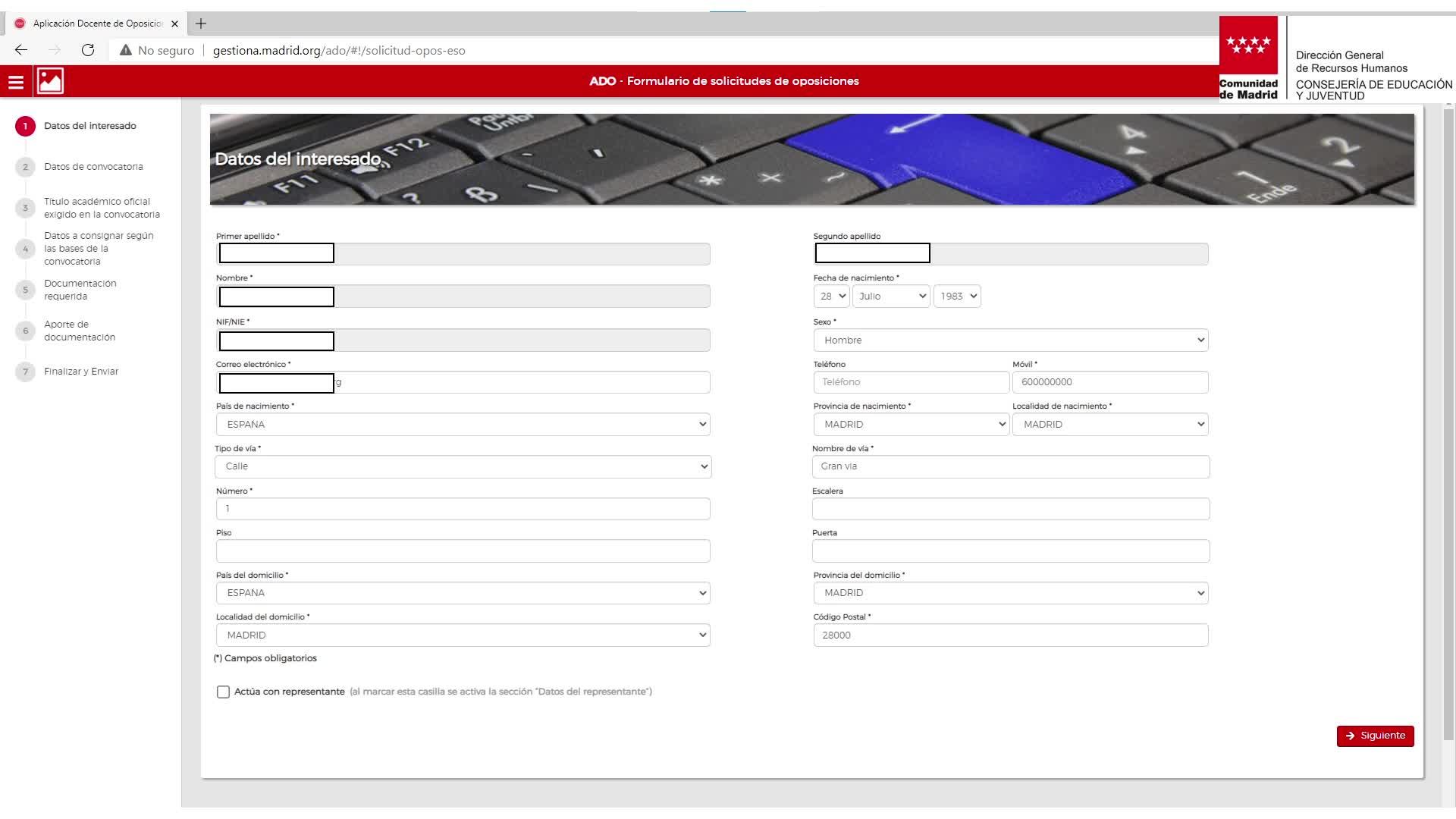The height and width of the screenshot is (819, 1456).
Task: Open the Tipo de vía dropdown
Action: (x=463, y=466)
